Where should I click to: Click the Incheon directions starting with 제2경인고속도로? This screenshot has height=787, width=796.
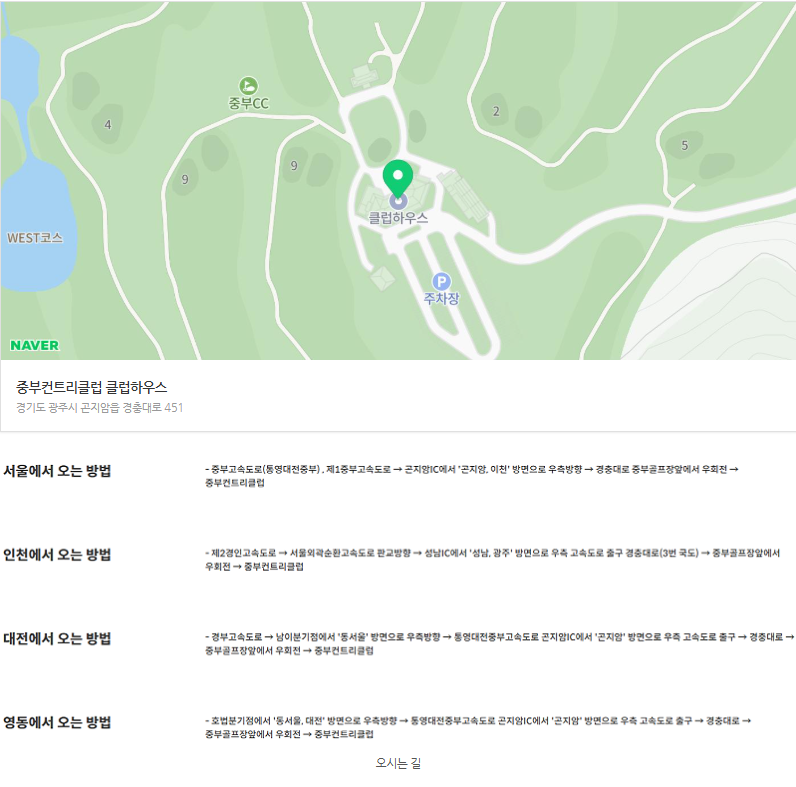coord(492,560)
